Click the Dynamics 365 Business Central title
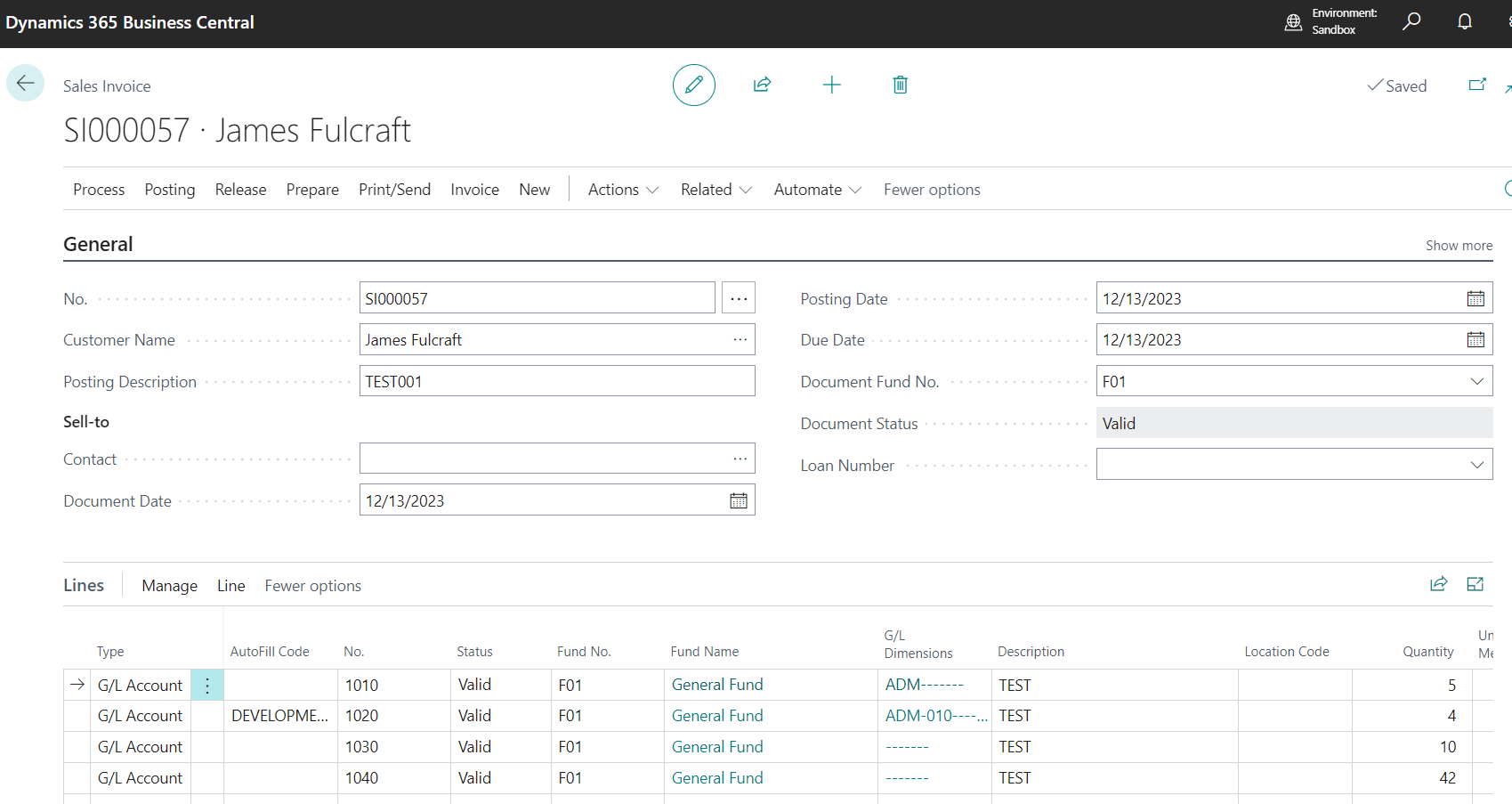 click(130, 22)
